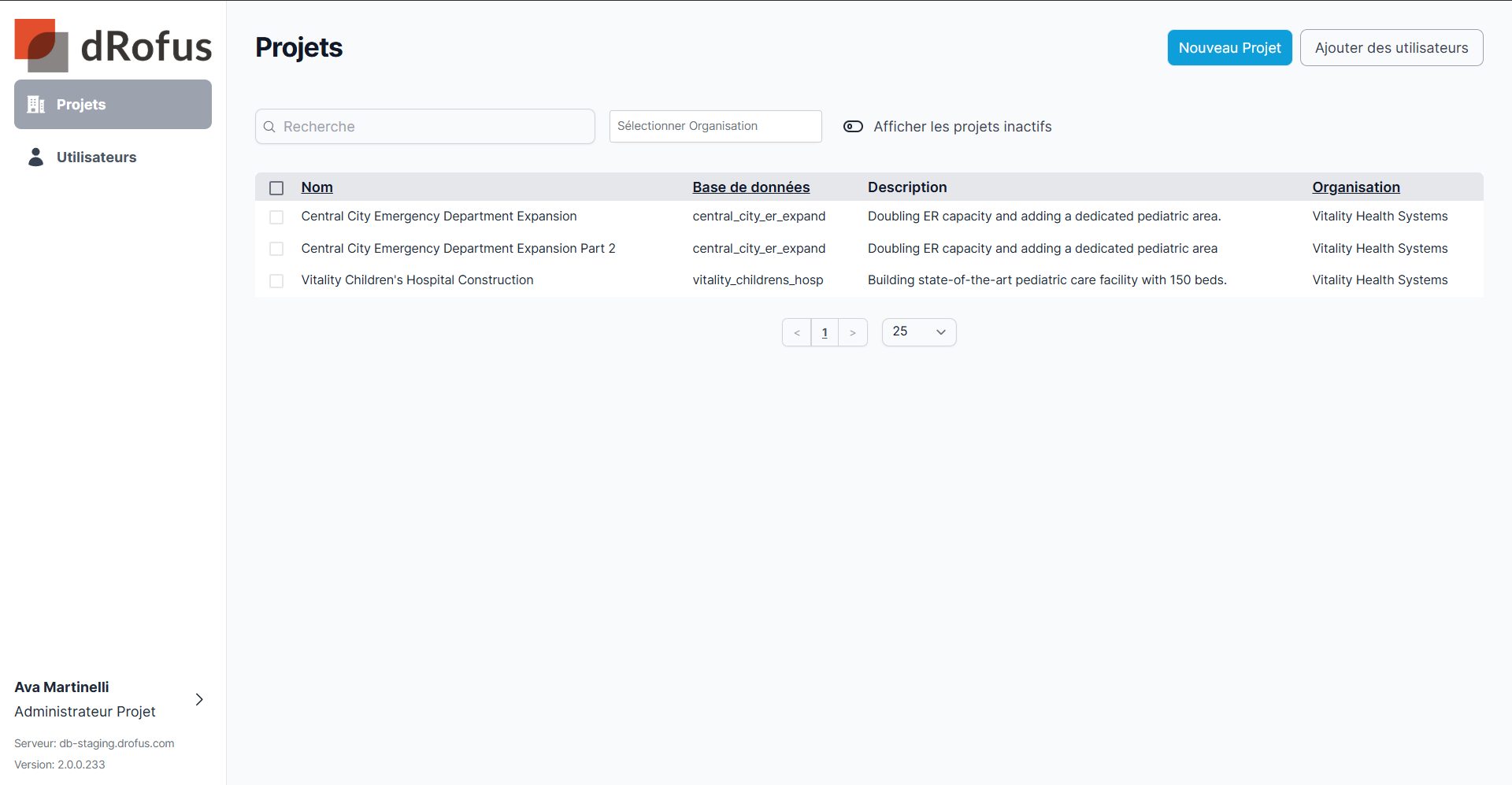Expand Ava Martinelli user menu chevron

tap(199, 699)
